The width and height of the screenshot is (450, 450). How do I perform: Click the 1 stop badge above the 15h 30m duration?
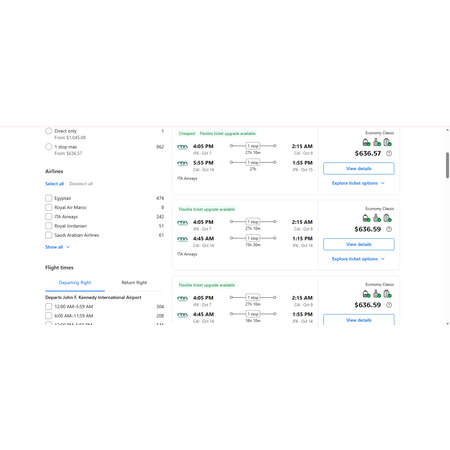[253, 238]
